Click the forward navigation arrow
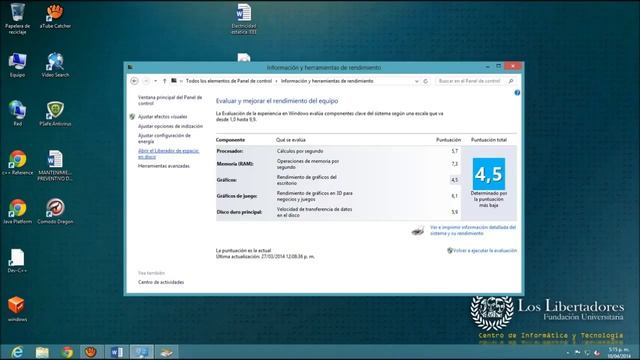 (146, 81)
